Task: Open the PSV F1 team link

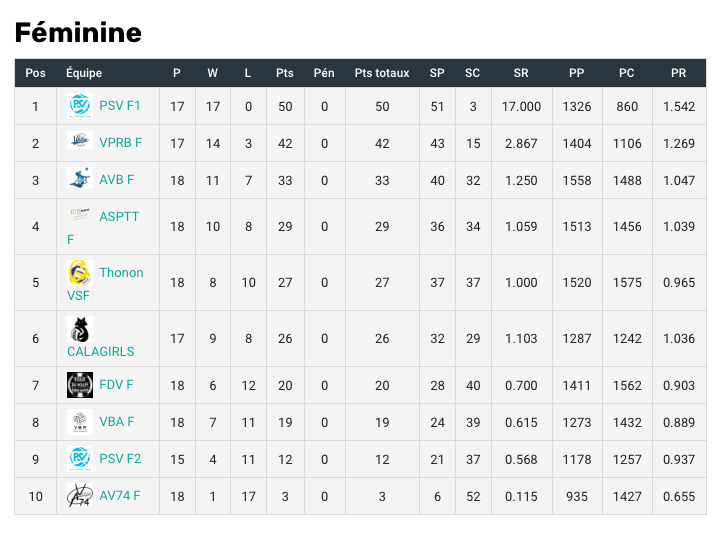Action: 120,106
